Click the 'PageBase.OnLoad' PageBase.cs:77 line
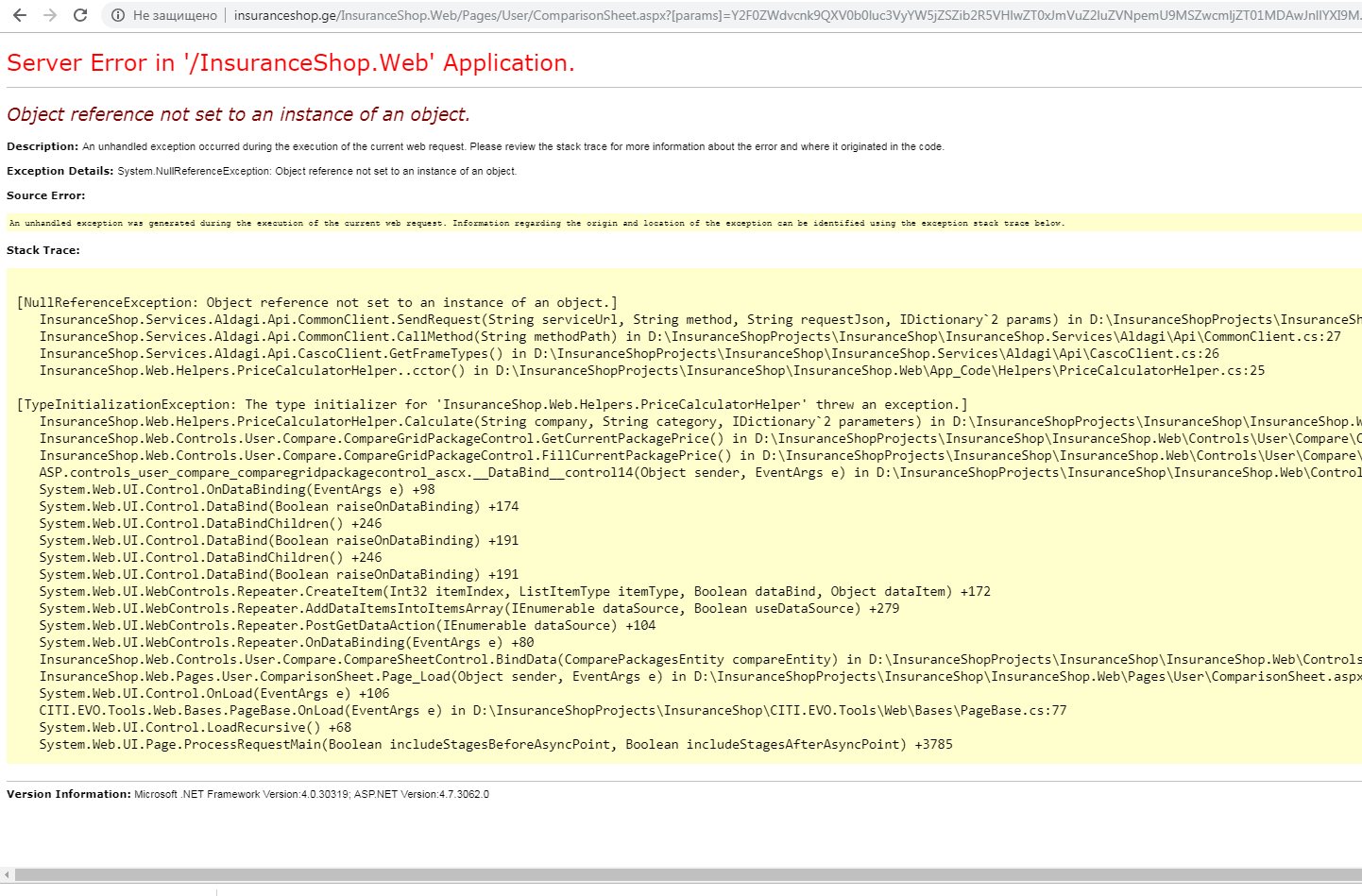 coord(553,711)
